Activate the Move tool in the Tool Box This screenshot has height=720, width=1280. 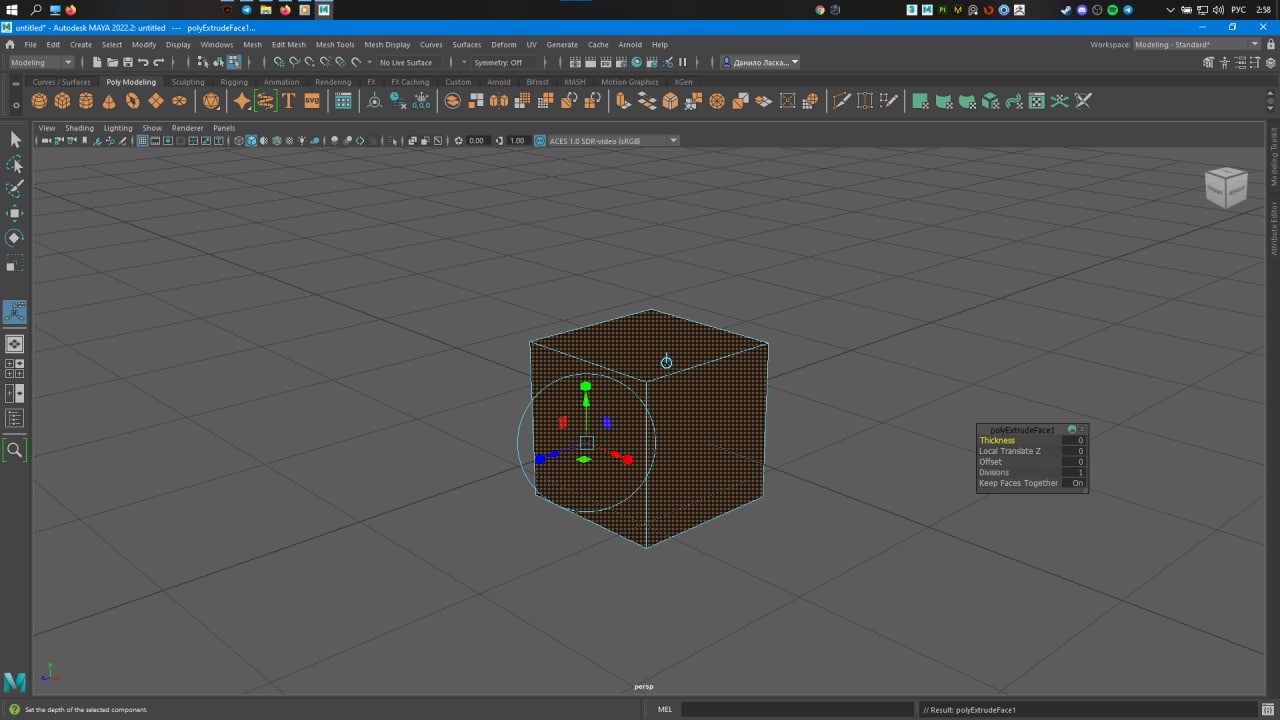point(15,213)
